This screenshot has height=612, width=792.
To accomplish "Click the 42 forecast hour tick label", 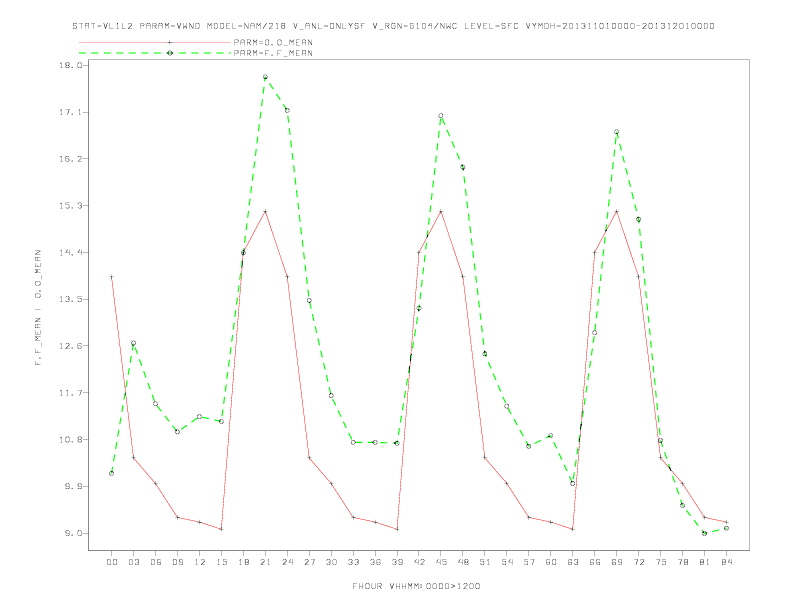I will tap(419, 562).
